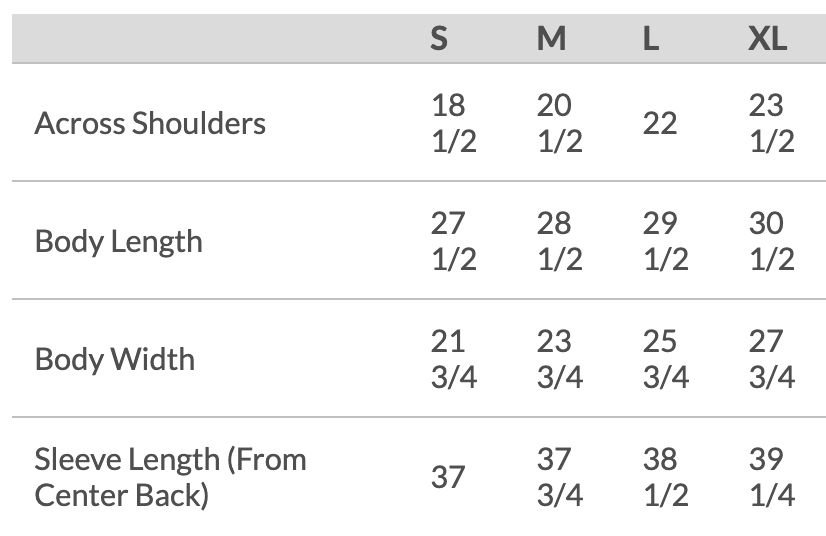Click the 30 1/2 body length value
The width and height of the screenshot is (826, 536).
tap(772, 241)
